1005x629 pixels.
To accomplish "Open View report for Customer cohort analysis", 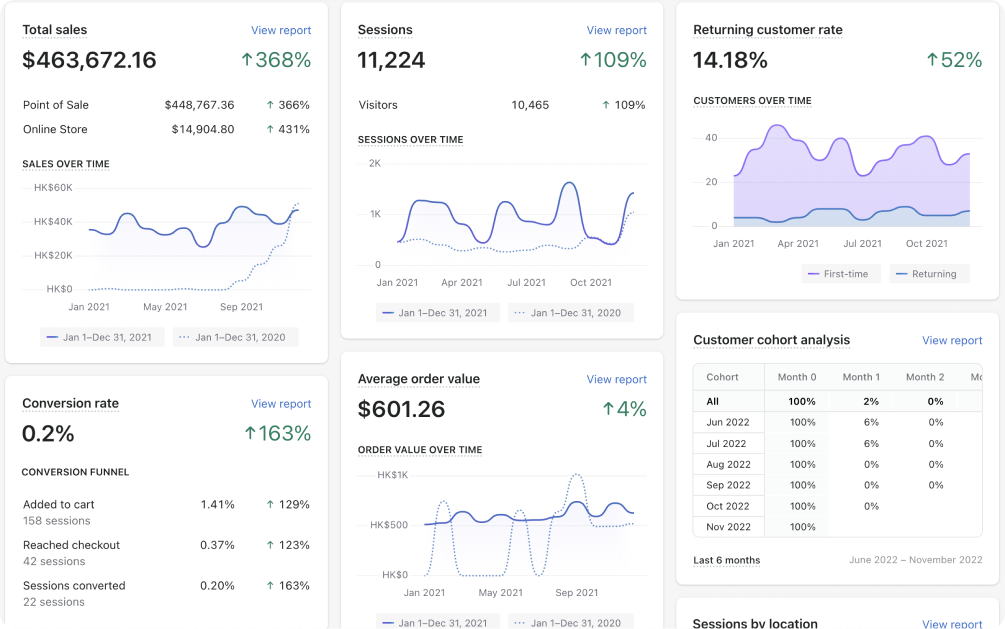I will pos(952,341).
